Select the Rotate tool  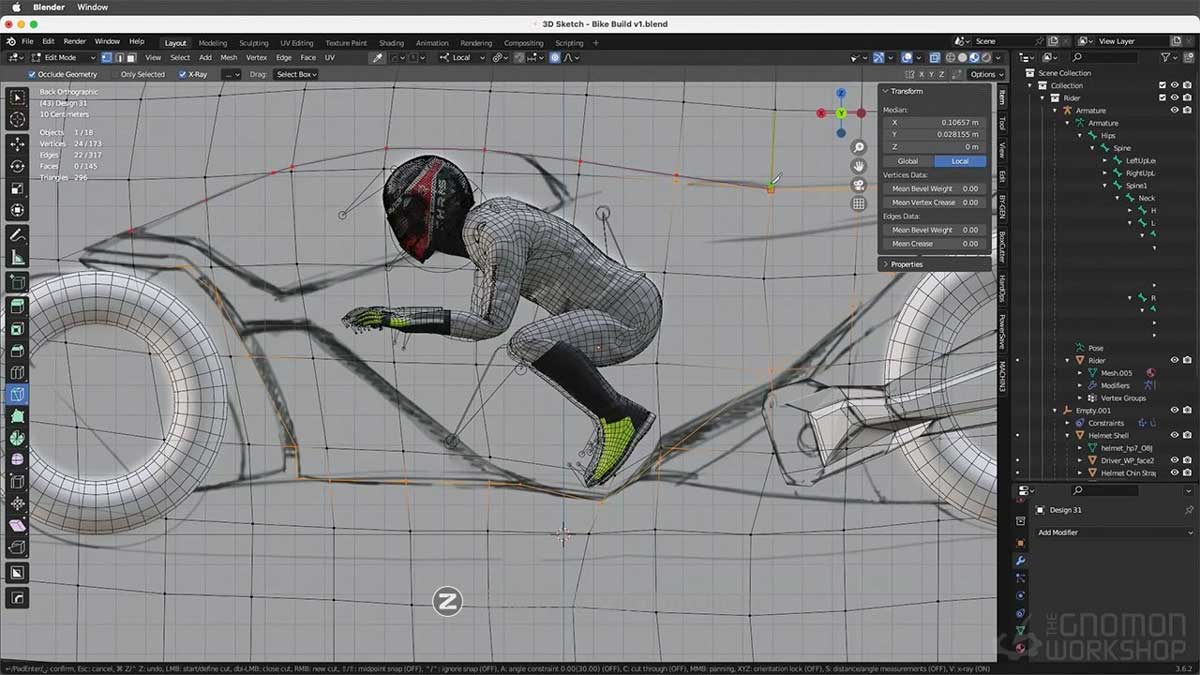15,168
